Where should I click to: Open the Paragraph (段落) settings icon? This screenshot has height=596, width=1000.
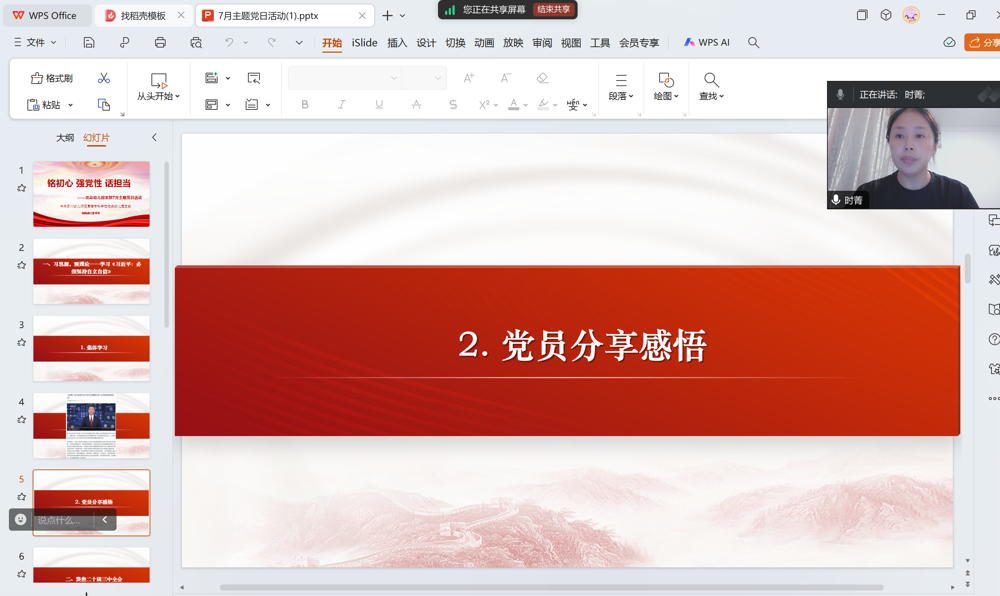[x=621, y=88]
